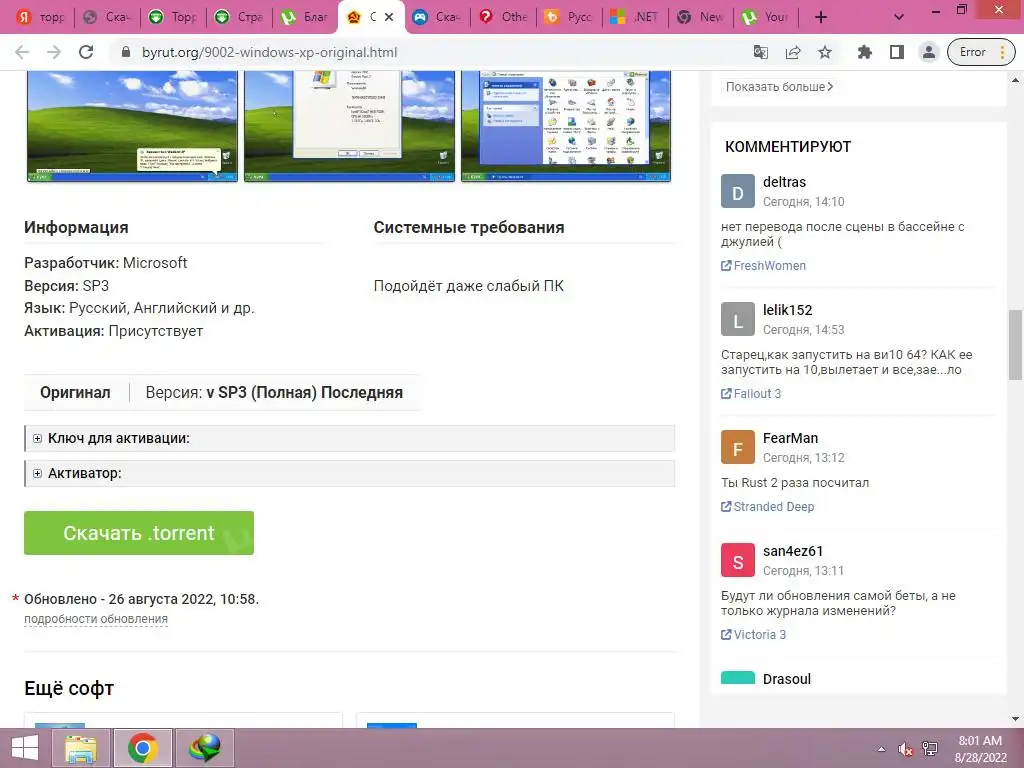This screenshot has height=768, width=1024.
Task: Click the page vertical scrollbar thumb
Action: click(x=1015, y=345)
